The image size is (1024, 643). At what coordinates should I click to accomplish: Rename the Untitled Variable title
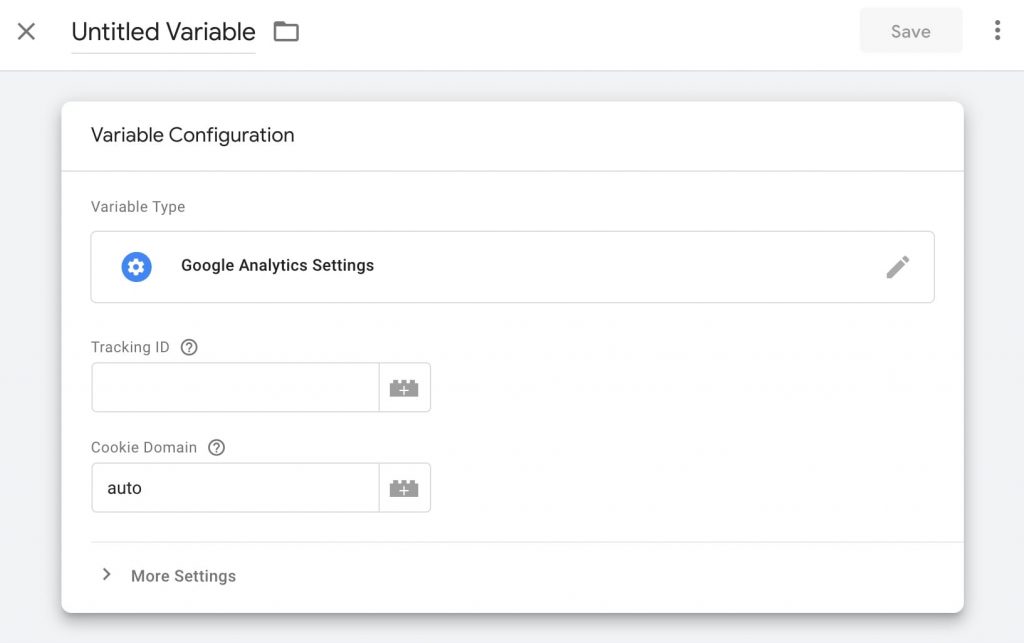[x=162, y=32]
